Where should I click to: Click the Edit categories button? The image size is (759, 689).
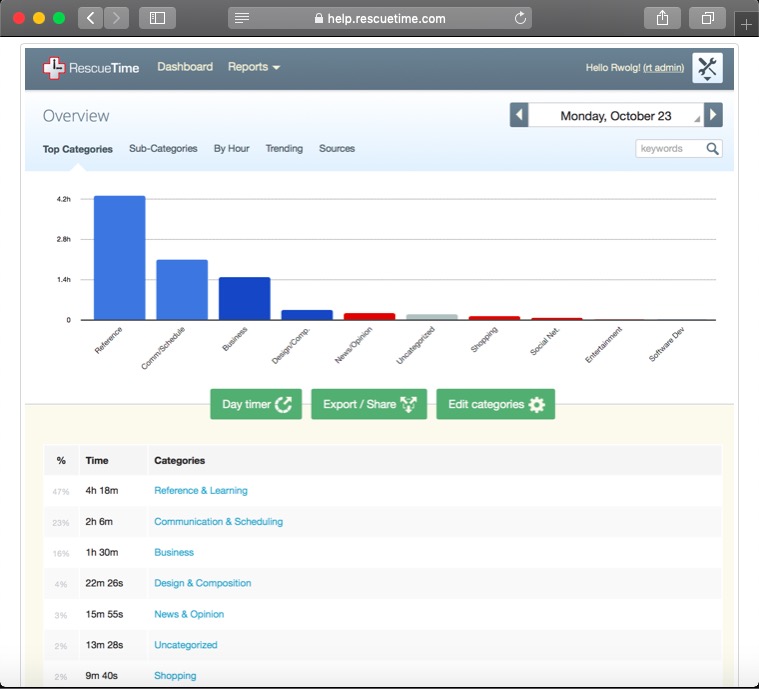[x=496, y=404]
